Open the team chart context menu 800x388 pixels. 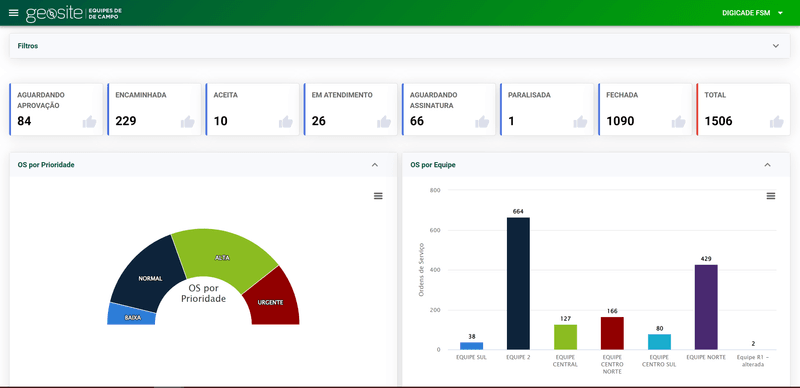click(x=771, y=196)
